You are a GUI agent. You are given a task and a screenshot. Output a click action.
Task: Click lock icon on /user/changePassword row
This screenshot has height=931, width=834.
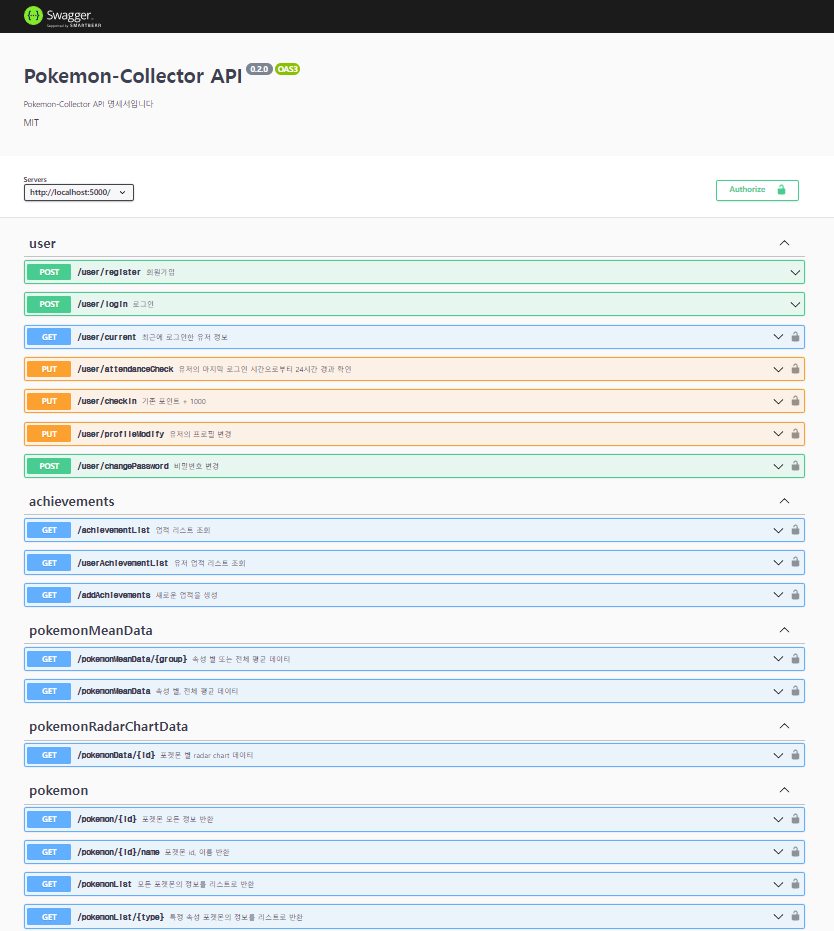pos(795,466)
